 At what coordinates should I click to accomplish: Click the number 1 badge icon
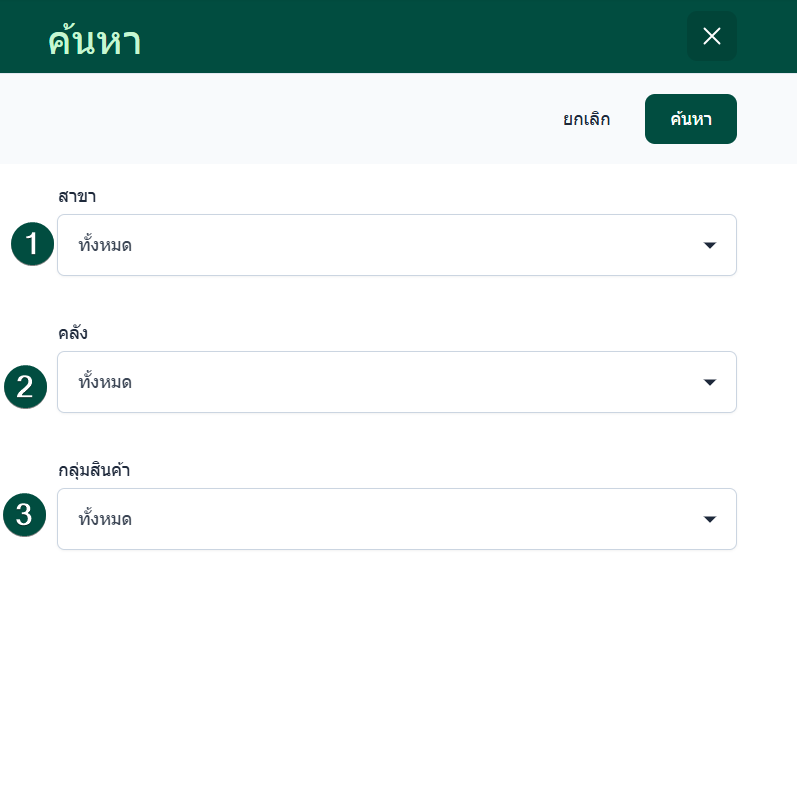coord(32,244)
